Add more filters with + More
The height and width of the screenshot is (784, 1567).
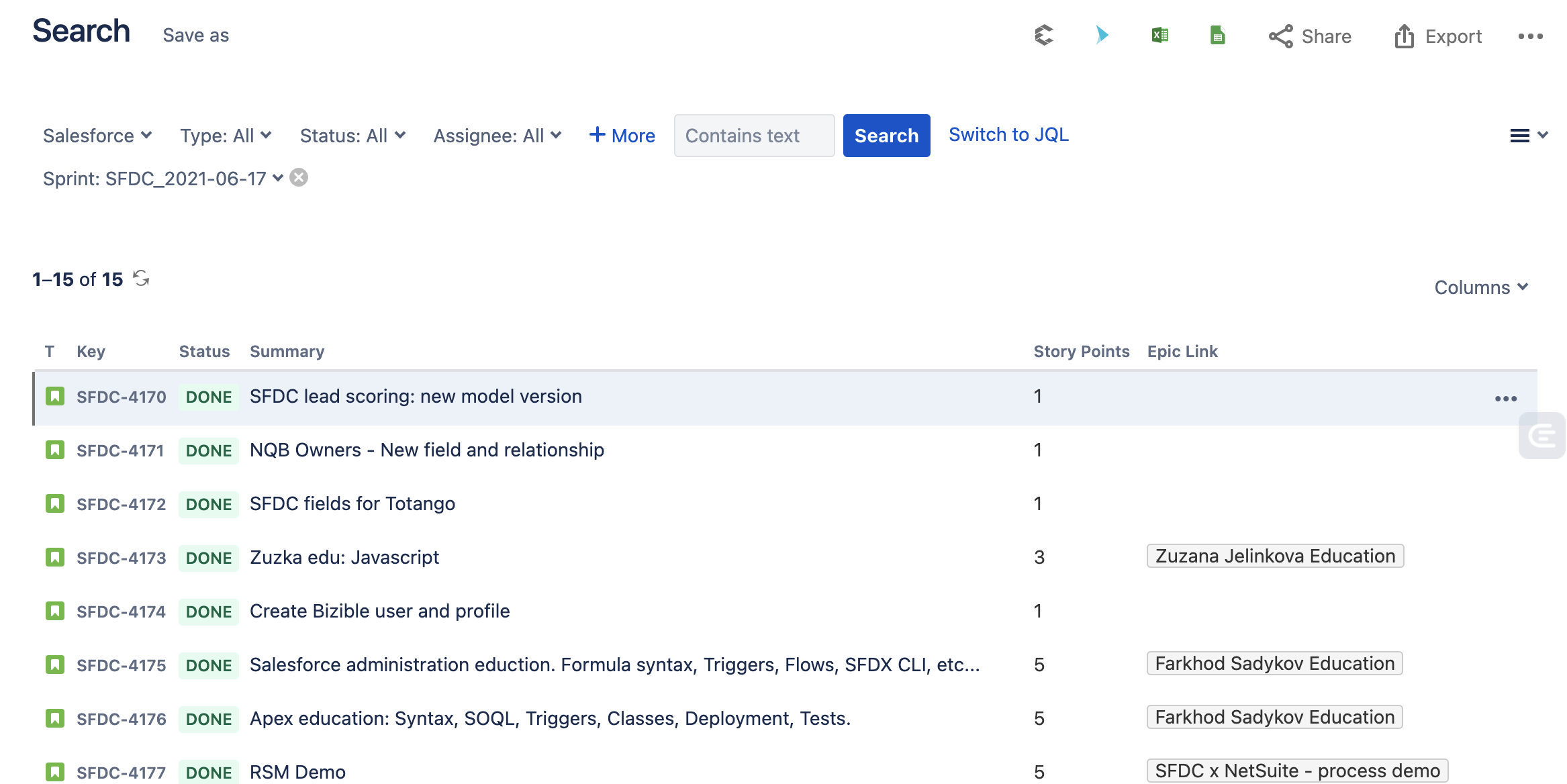[x=622, y=136]
